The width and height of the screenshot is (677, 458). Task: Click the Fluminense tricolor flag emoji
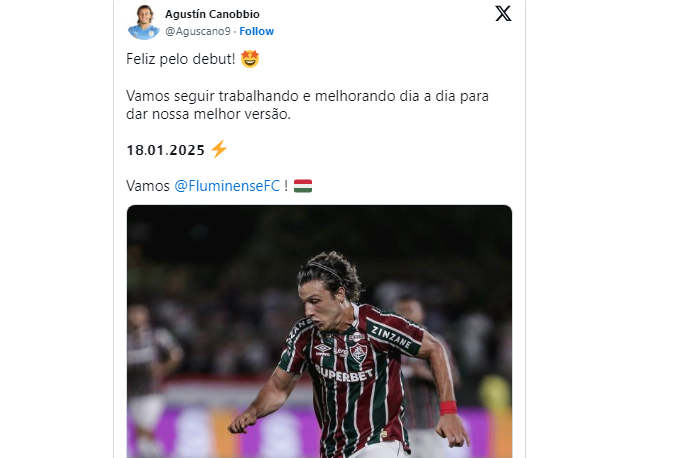(x=303, y=186)
